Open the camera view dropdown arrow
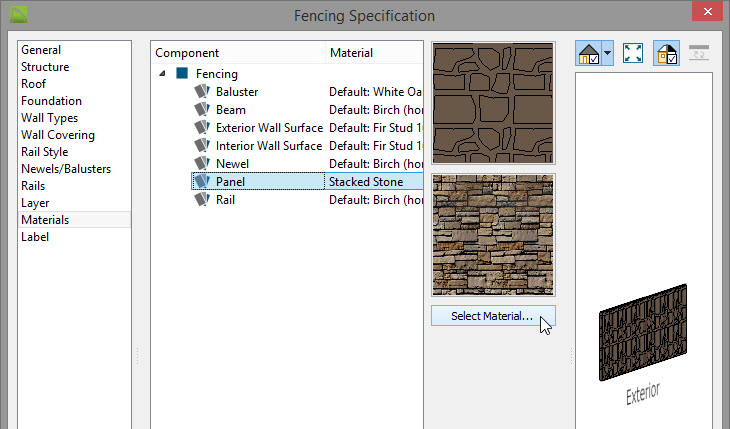Image resolution: width=730 pixels, height=429 pixels. click(608, 53)
